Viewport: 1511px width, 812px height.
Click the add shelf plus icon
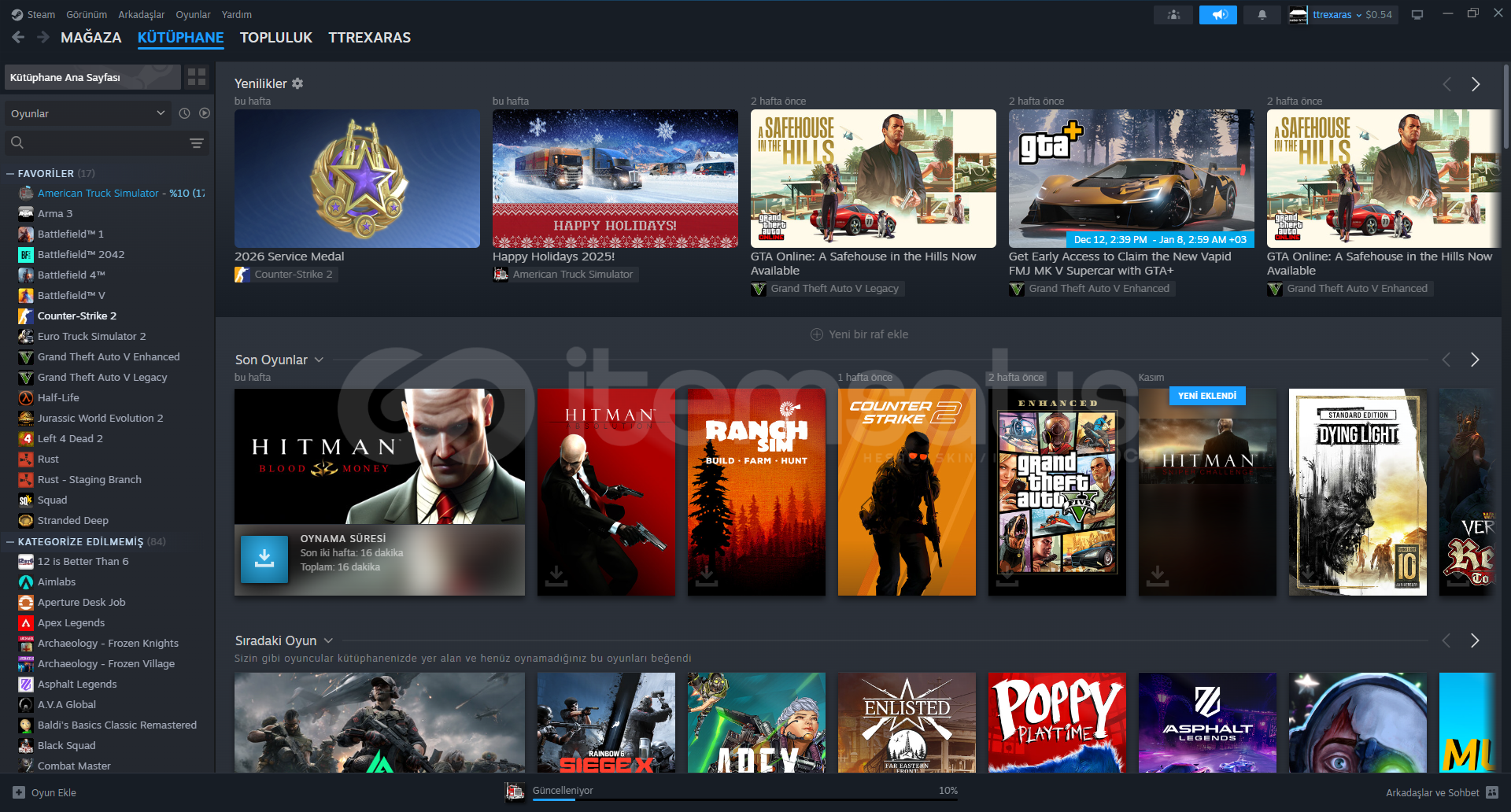(x=817, y=334)
